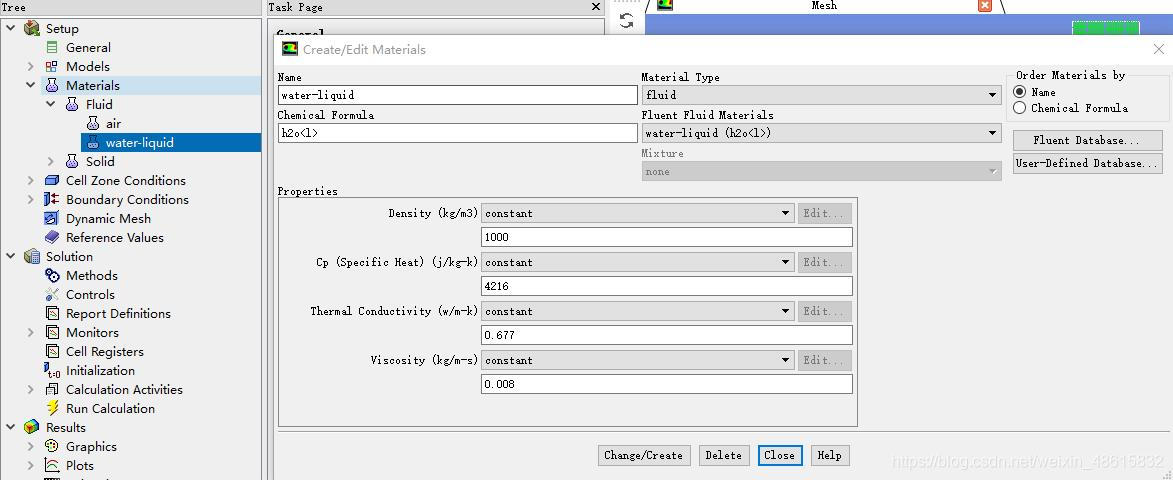Select air in the Fluid materials tree
This screenshot has height=480, width=1173.
113,123
